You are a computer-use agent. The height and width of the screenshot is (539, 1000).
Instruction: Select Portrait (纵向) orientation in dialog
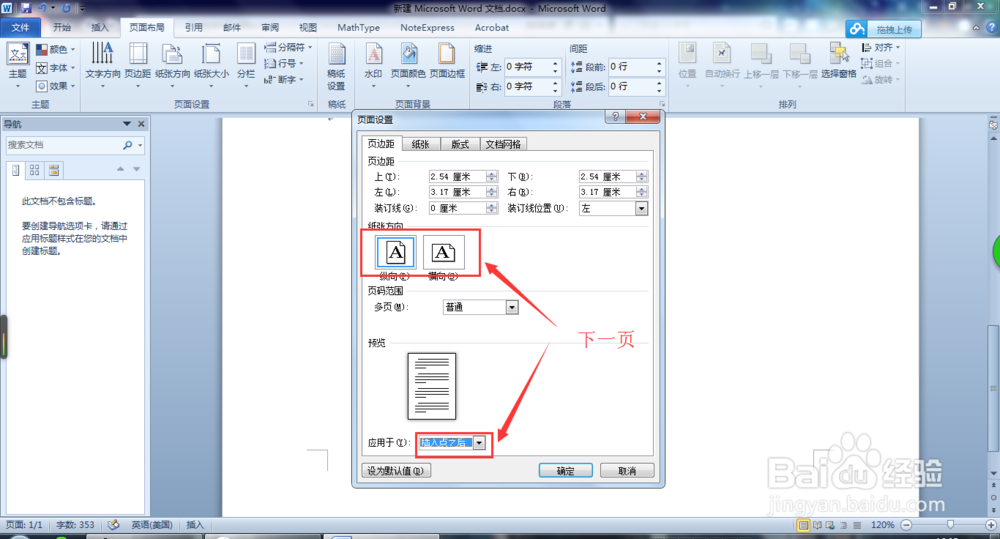coord(395,253)
